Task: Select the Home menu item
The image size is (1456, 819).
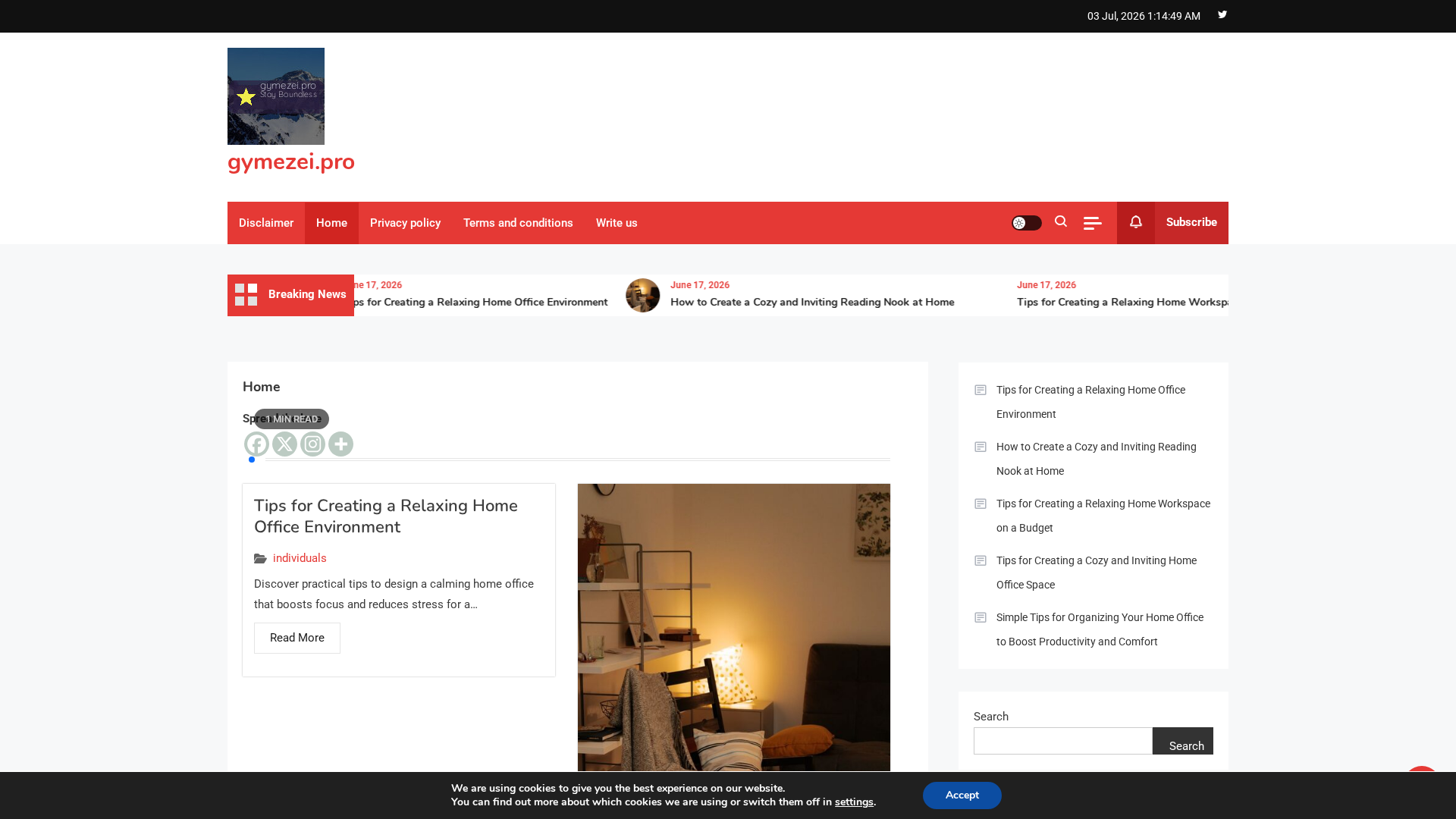Action: pyautogui.click(x=331, y=223)
